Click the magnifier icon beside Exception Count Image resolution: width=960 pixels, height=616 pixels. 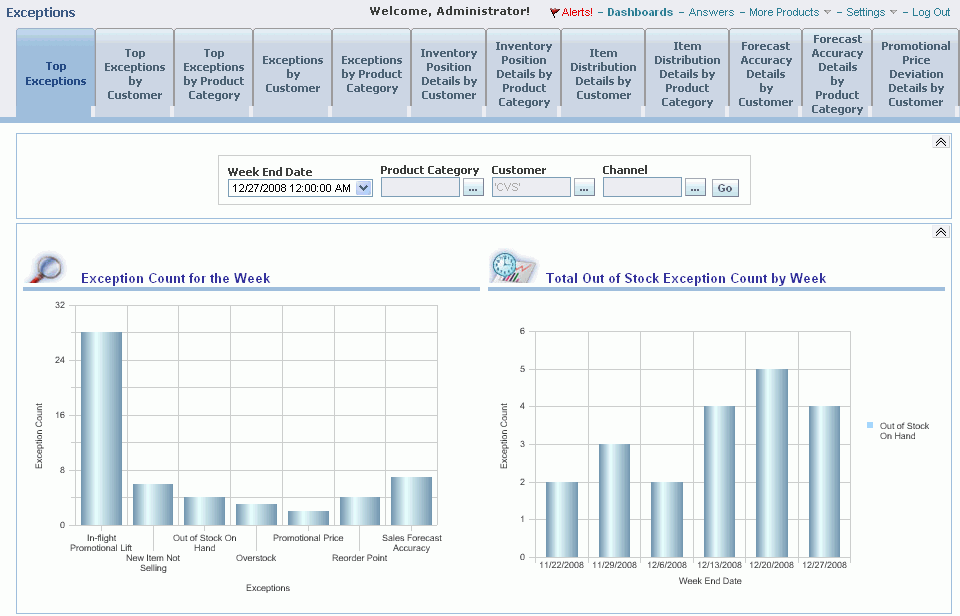pyautogui.click(x=47, y=268)
